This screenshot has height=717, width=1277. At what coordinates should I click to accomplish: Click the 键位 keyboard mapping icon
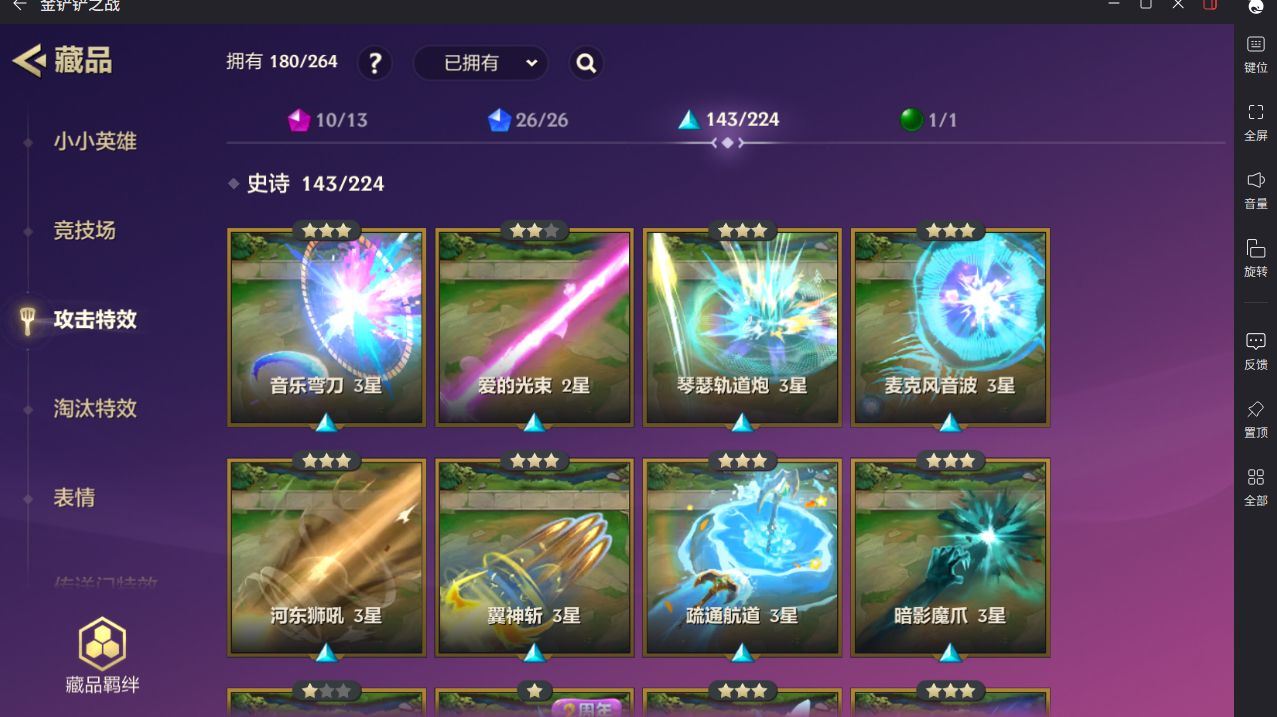click(1256, 44)
